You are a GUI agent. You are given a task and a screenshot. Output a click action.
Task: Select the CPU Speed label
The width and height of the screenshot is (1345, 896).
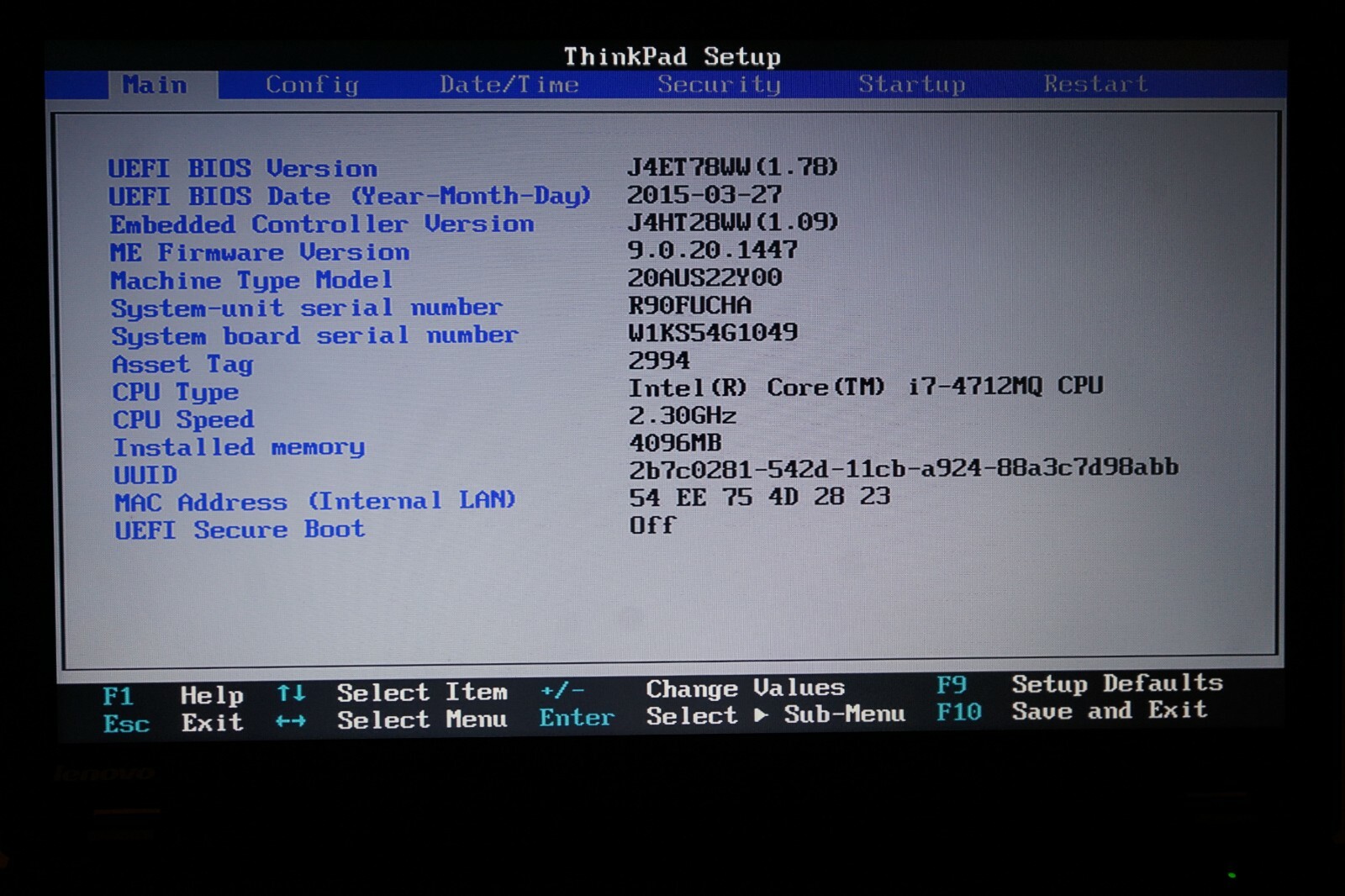pyautogui.click(x=183, y=419)
